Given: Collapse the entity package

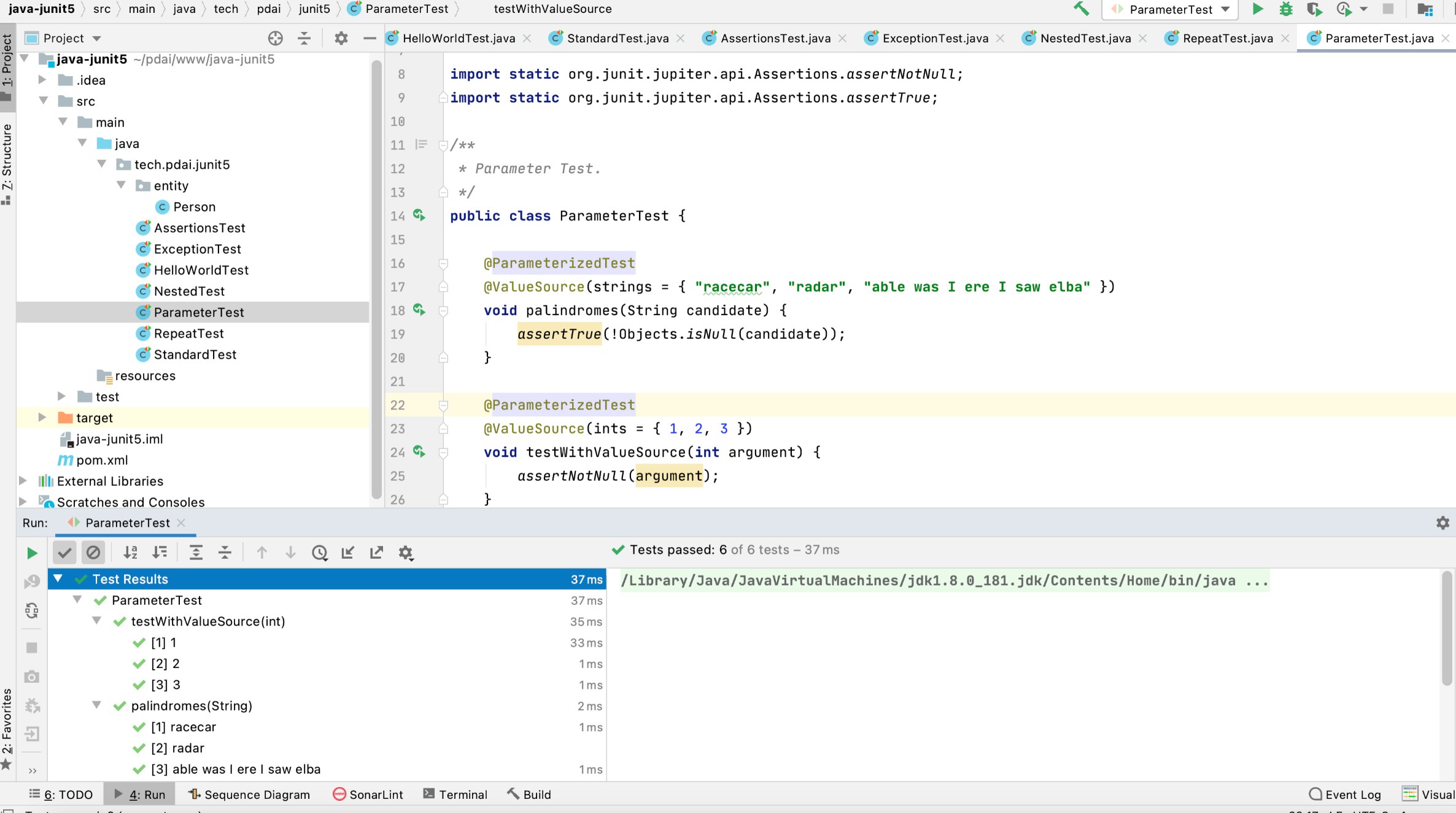Looking at the screenshot, I should click(x=121, y=185).
